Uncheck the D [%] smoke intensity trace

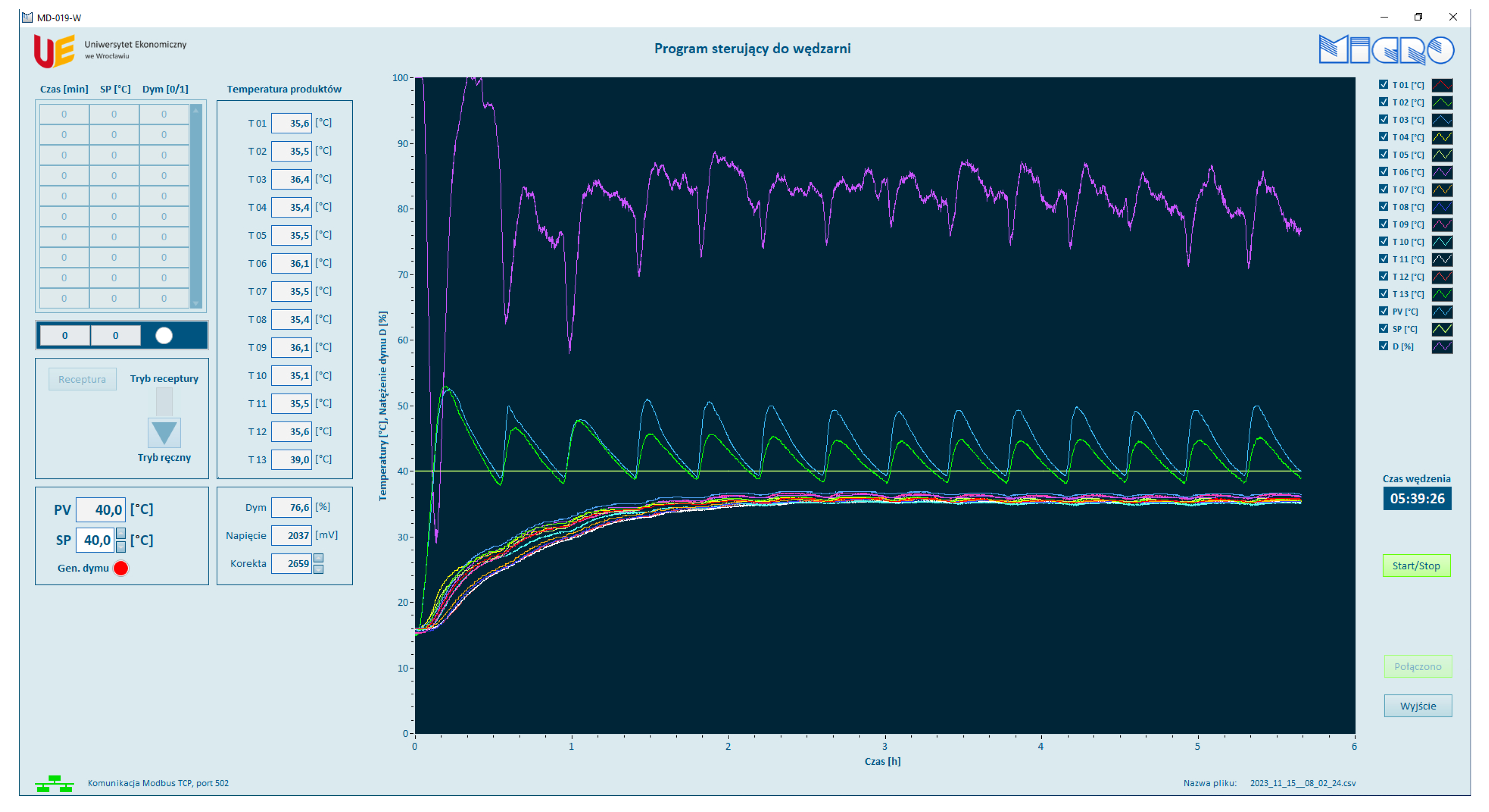point(1383,345)
